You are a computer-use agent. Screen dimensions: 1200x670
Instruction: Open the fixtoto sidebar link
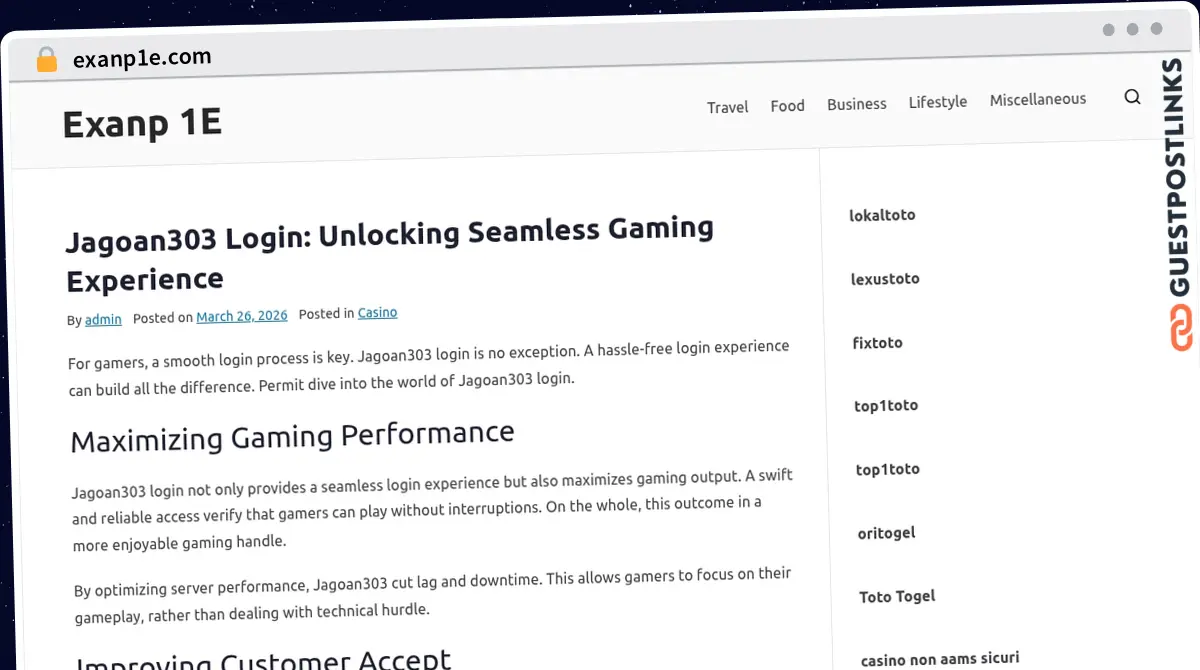click(x=877, y=342)
